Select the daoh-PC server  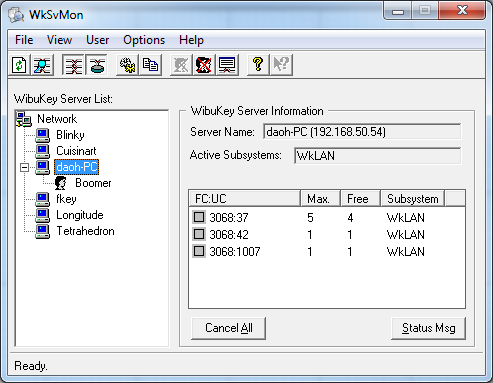point(77,167)
